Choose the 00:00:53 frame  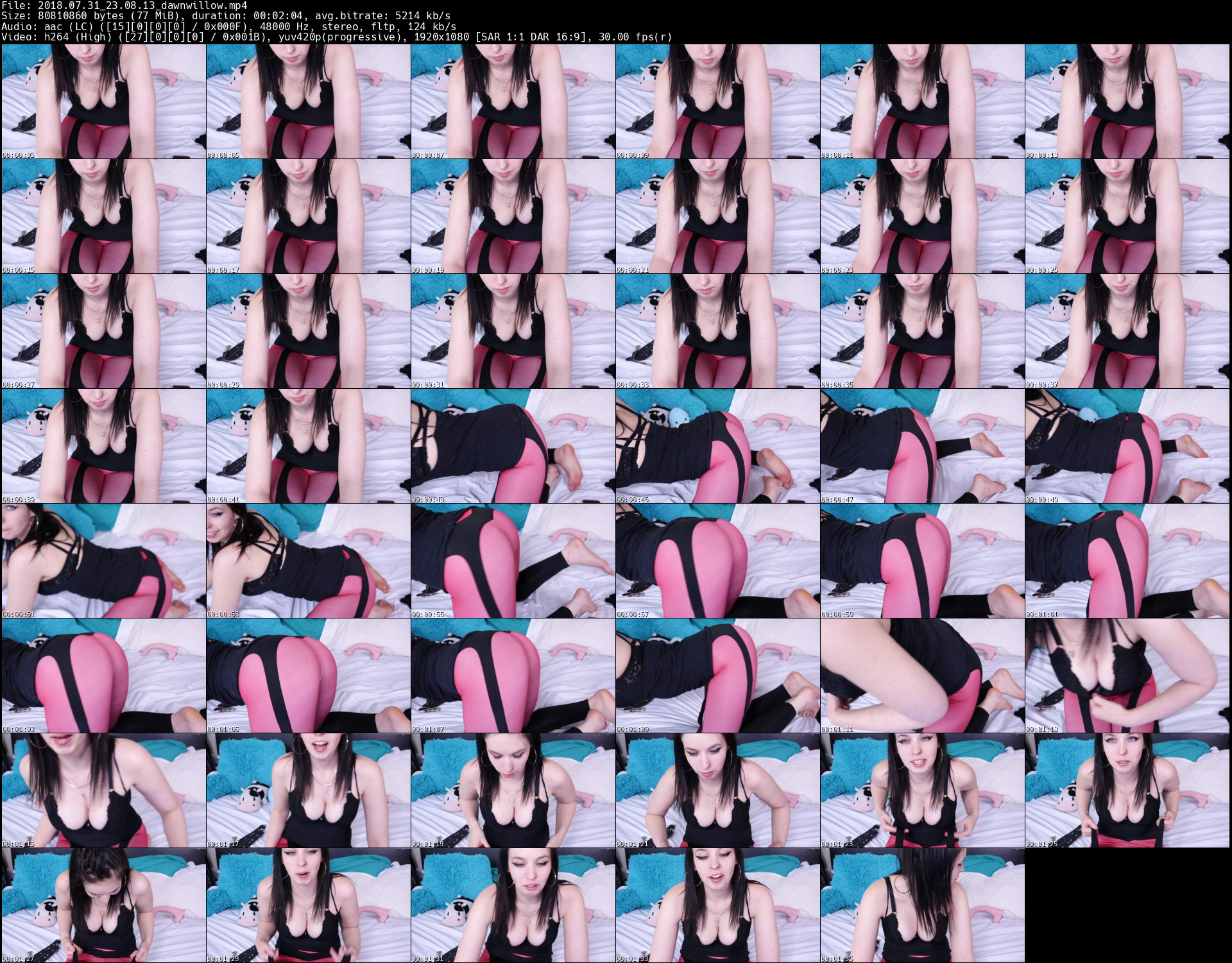(x=308, y=561)
